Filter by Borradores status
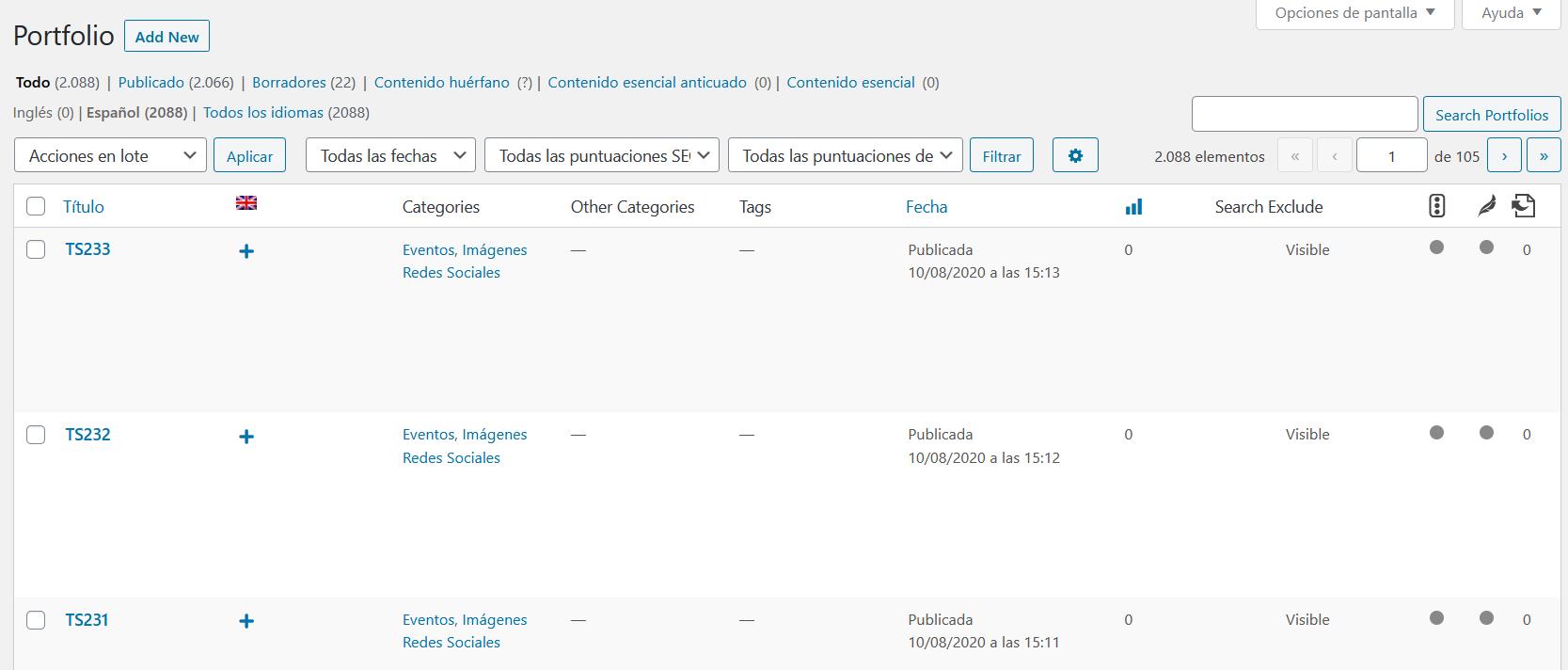Screen dimensions: 1568x670 pyautogui.click(x=289, y=83)
